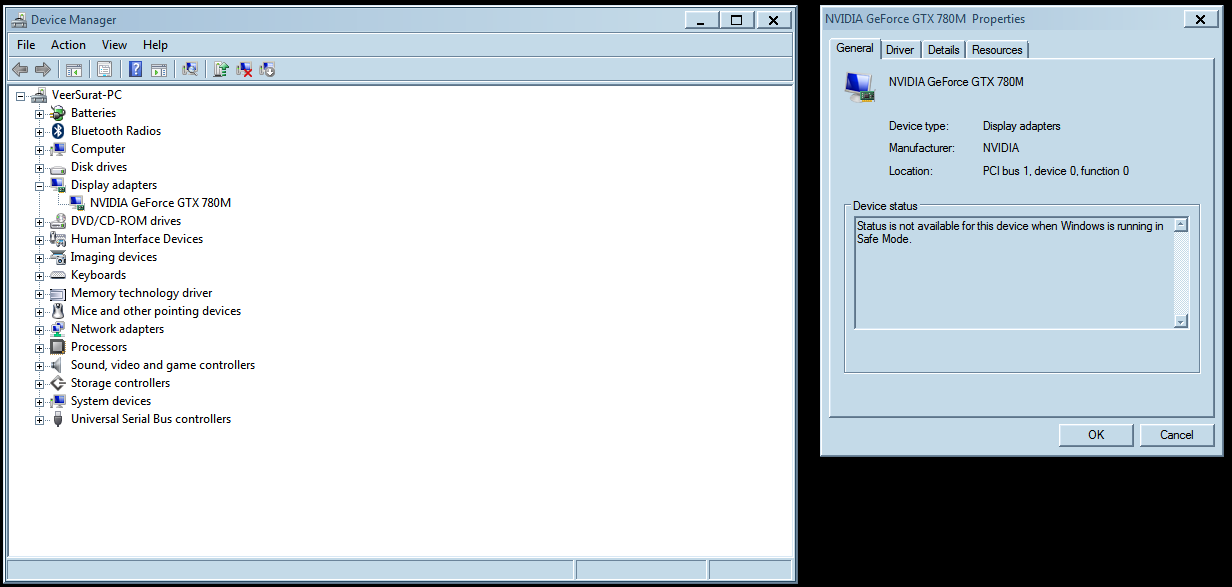This screenshot has height=587, width=1232.
Task: Click Scan for hardware changes icon
Action: pos(189,69)
